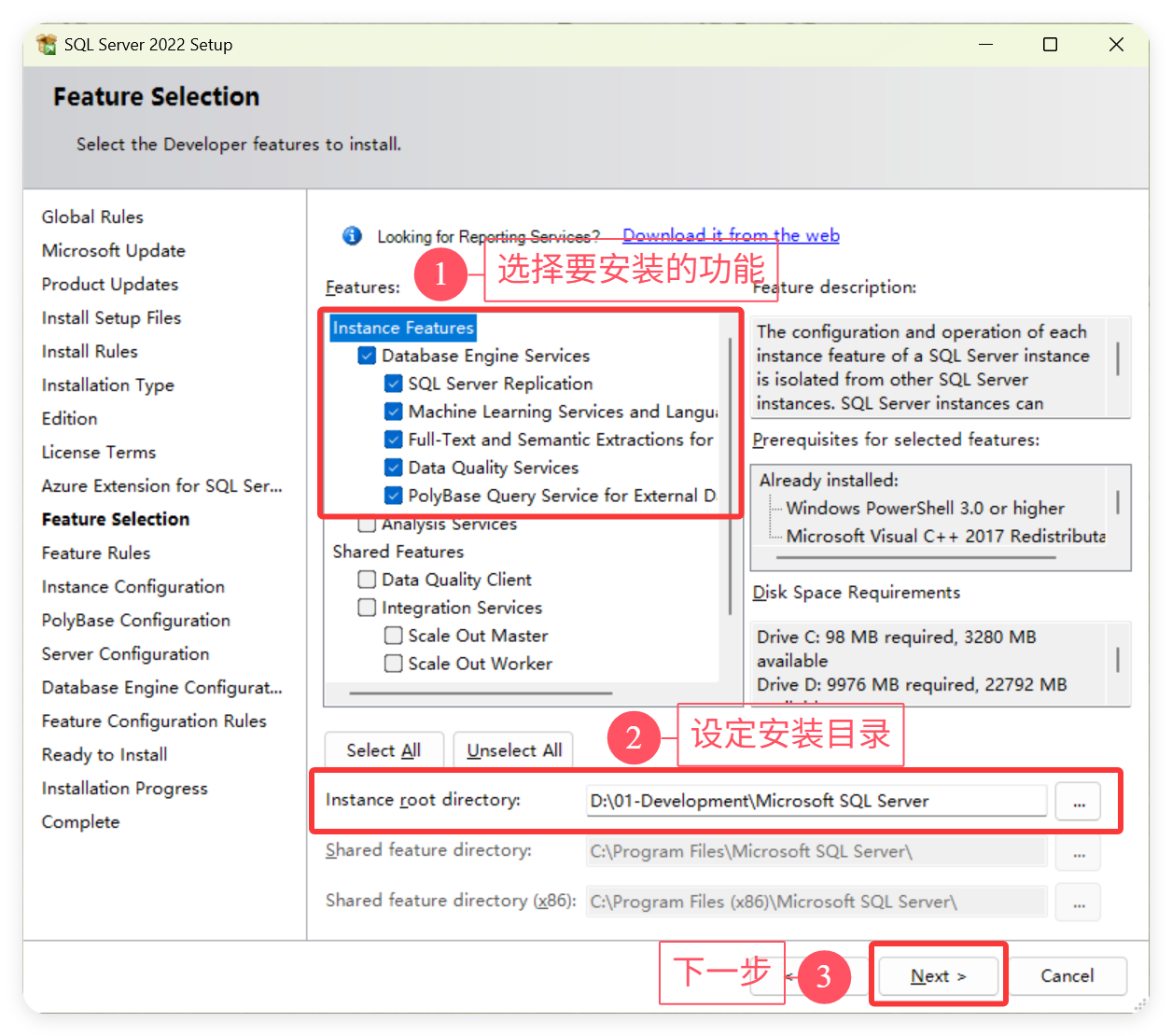Click the Edition step in sidebar

tap(69, 418)
